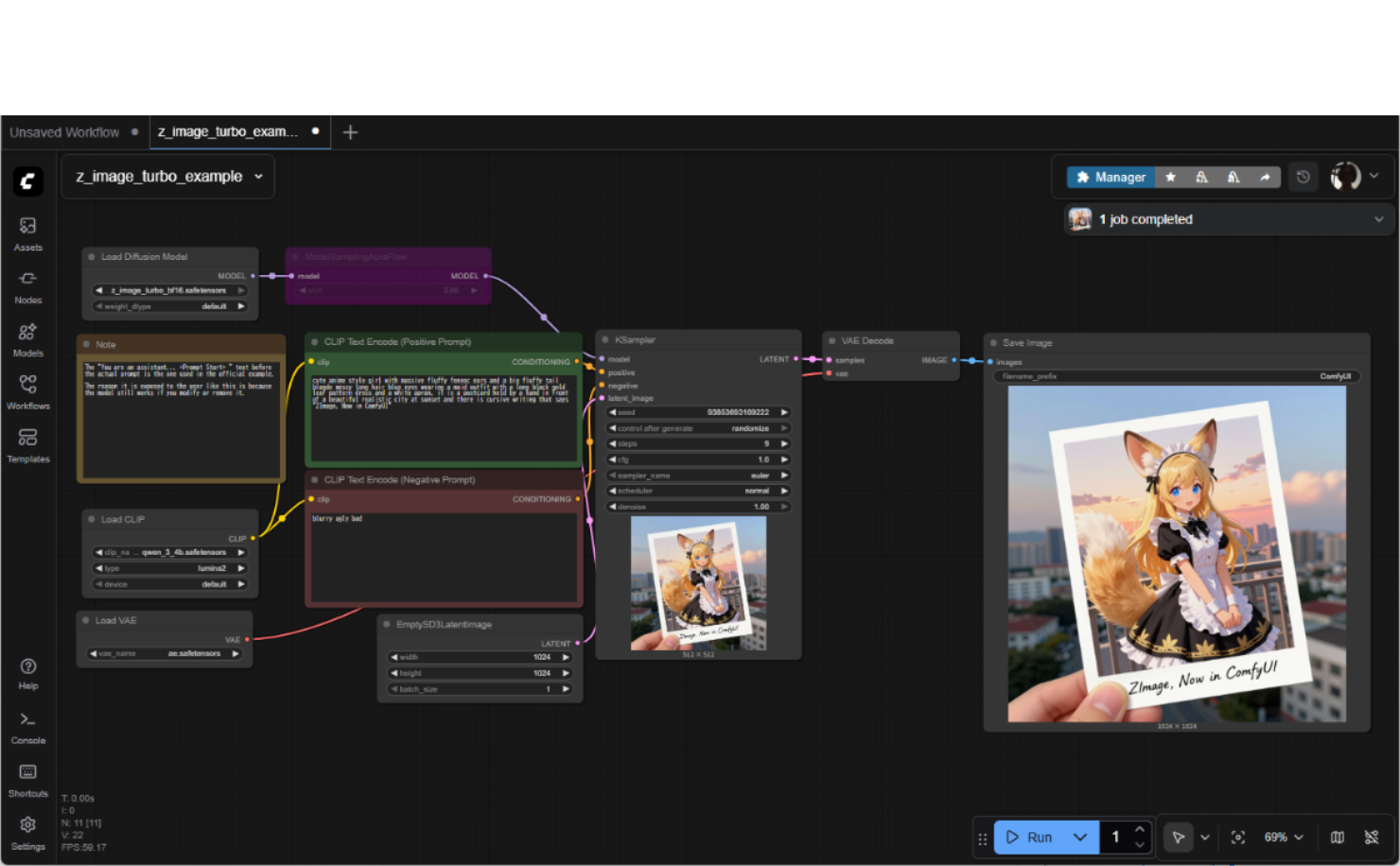The image size is (1400, 866).
Task: Open the zoom 69% dropdown
Action: pyautogui.click(x=1284, y=837)
